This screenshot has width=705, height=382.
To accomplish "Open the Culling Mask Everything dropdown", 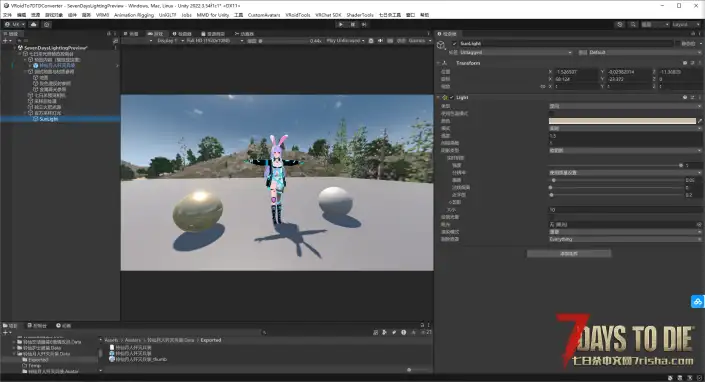I will [x=625, y=240].
